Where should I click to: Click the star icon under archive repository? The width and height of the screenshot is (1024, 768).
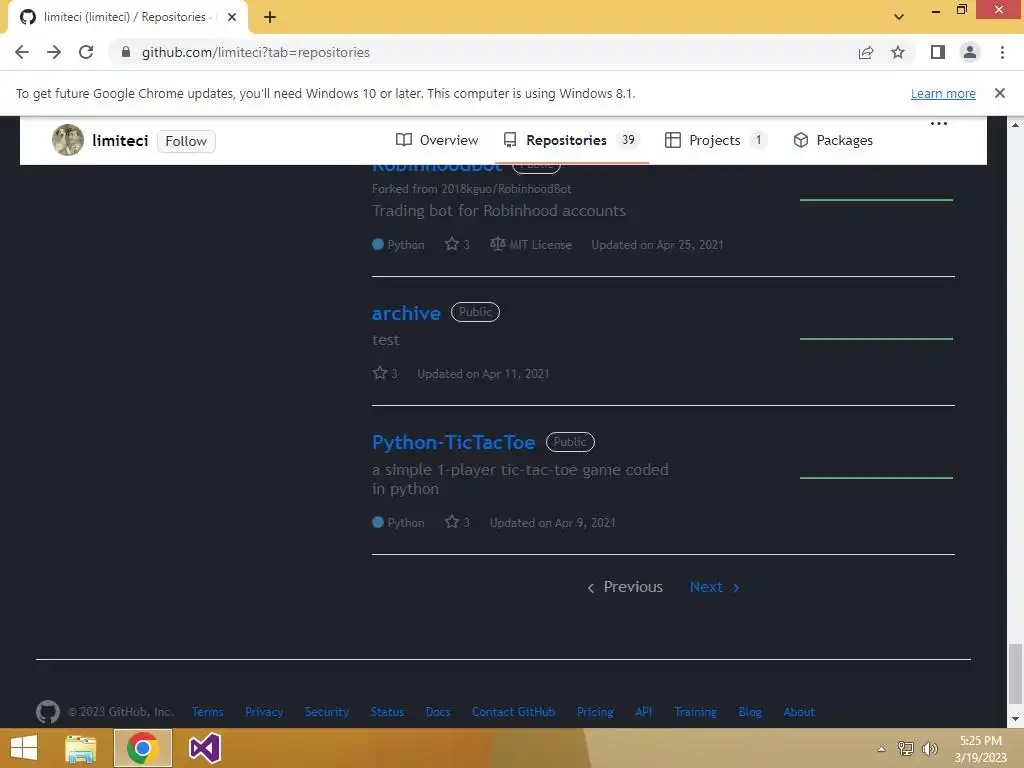(x=379, y=373)
